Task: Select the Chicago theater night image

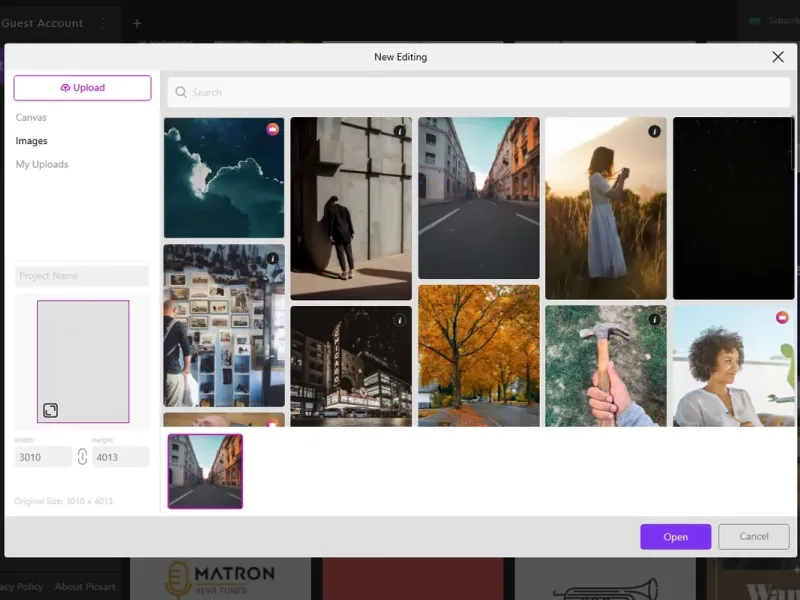Action: 351,366
